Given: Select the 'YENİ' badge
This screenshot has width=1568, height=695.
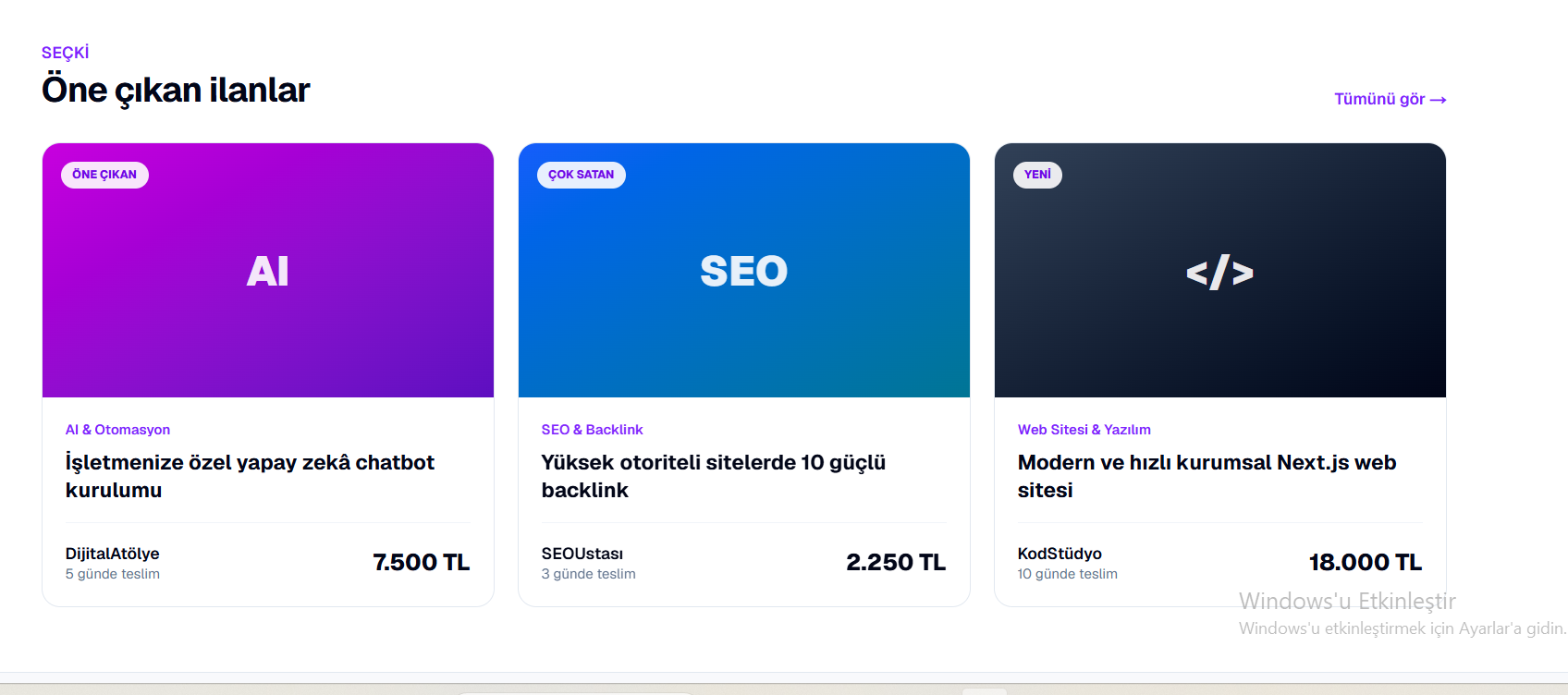Looking at the screenshot, I should point(1037,175).
